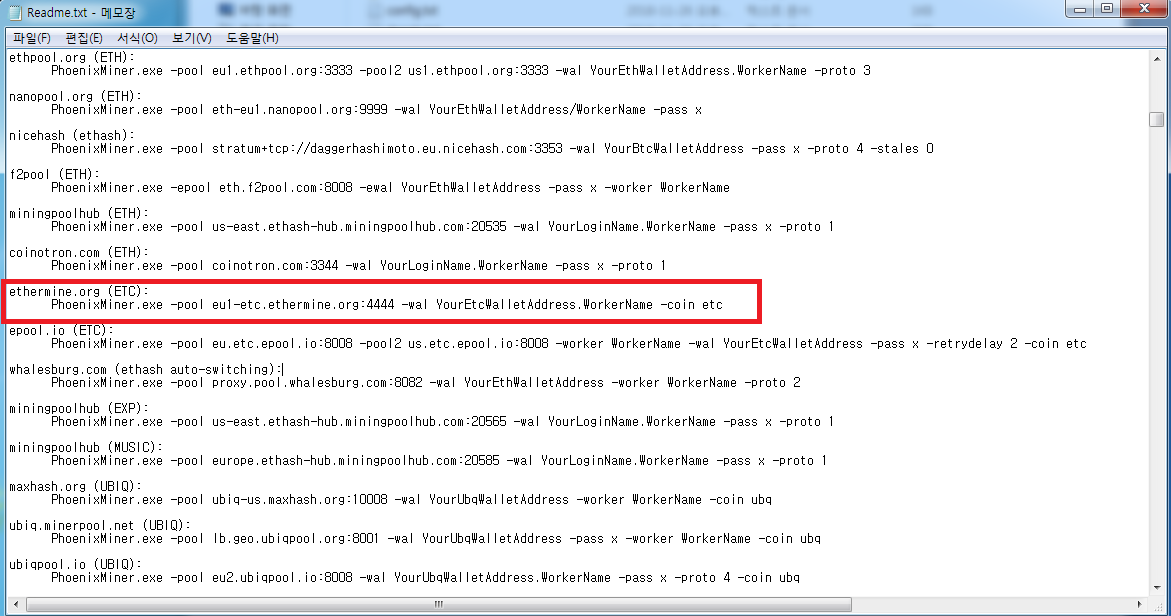Minimize the Readme.txt Notepad window
Screen dimensions: 1171x616
(x=1080, y=9)
